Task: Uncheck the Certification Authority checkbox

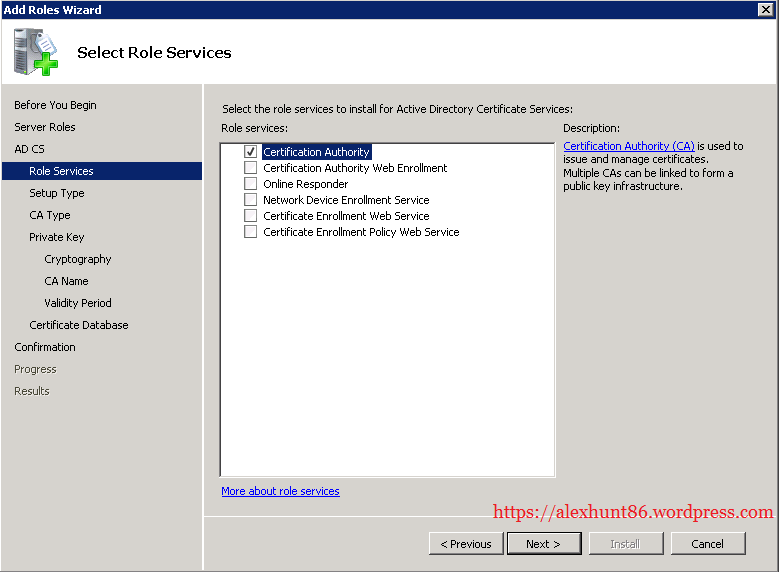Action: [x=251, y=152]
